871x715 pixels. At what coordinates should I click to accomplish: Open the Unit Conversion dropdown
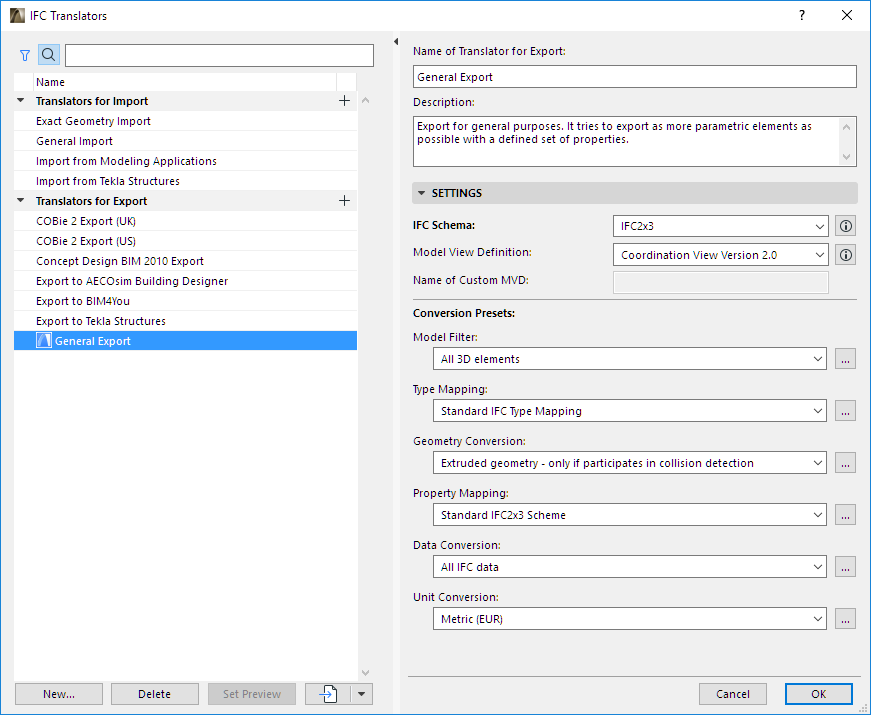coord(630,619)
